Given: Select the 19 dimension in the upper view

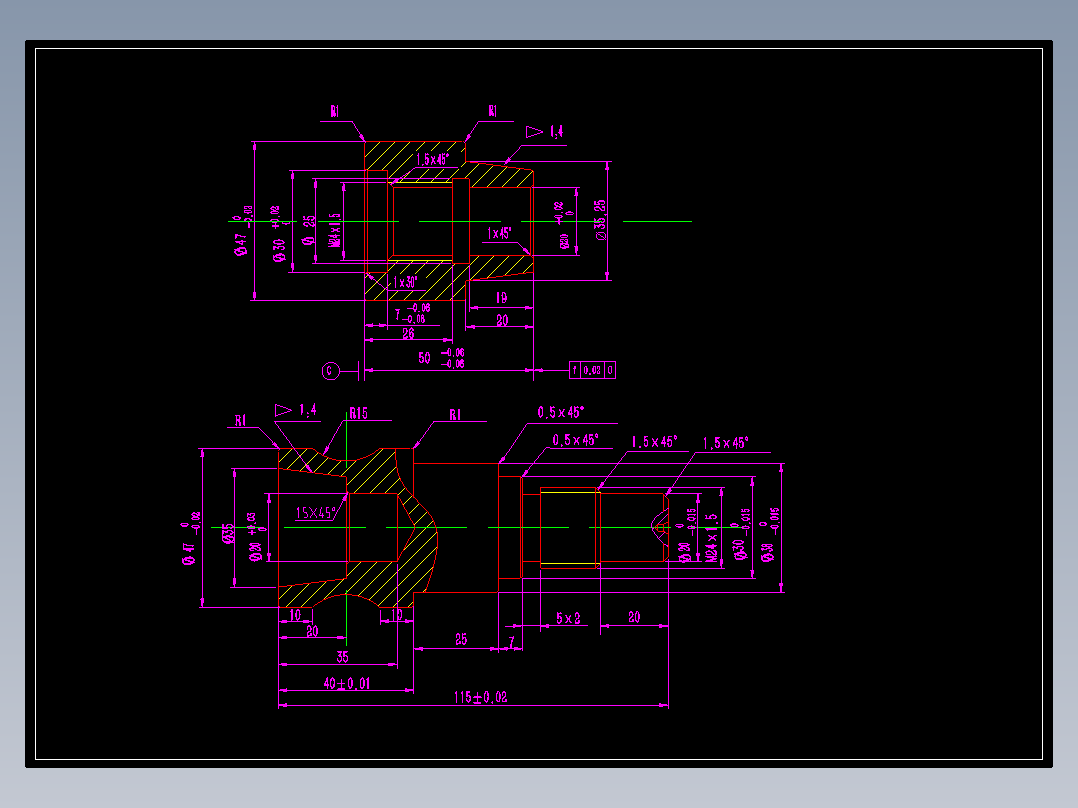Looking at the screenshot, I should tap(501, 298).
